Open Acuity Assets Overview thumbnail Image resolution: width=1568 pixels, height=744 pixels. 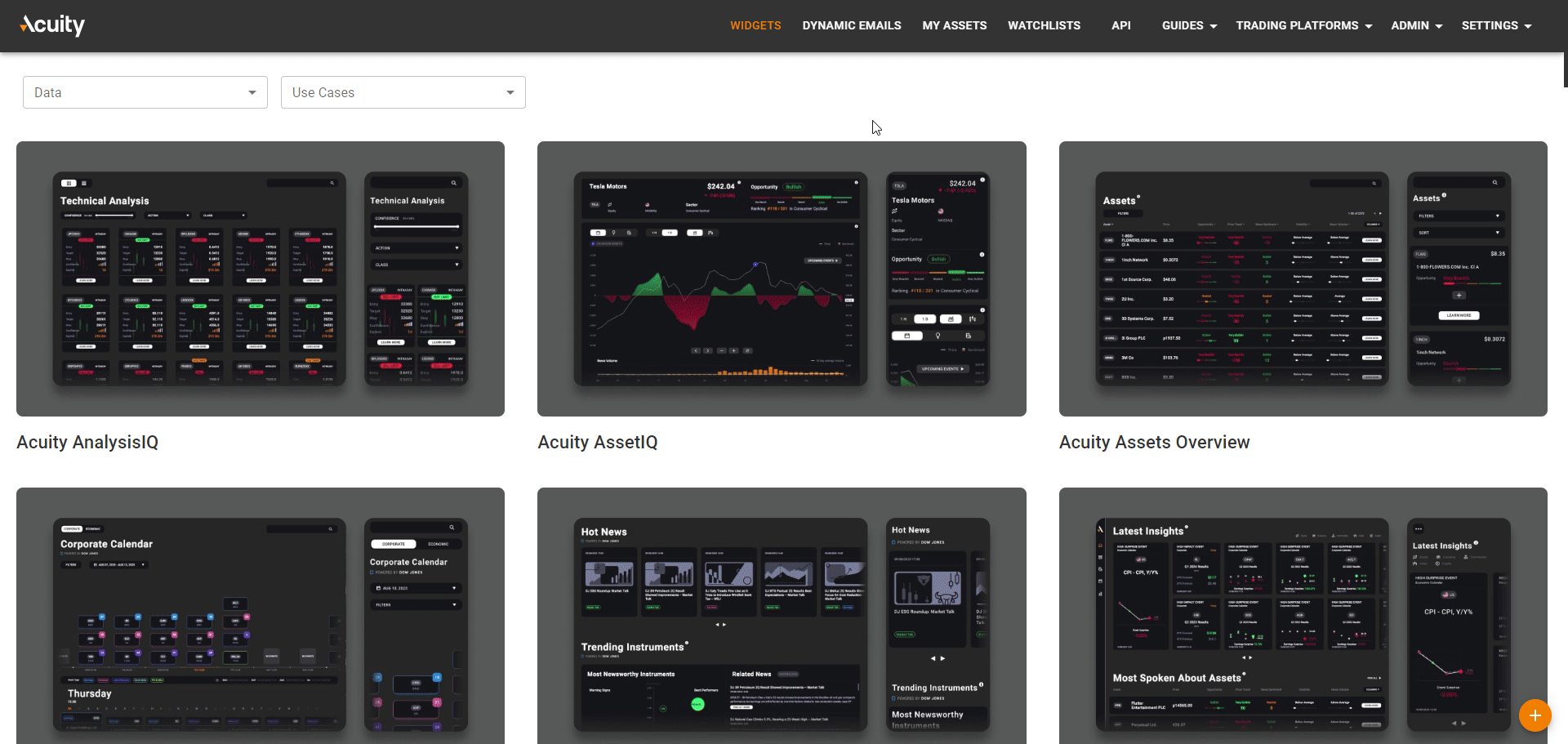tap(1303, 278)
